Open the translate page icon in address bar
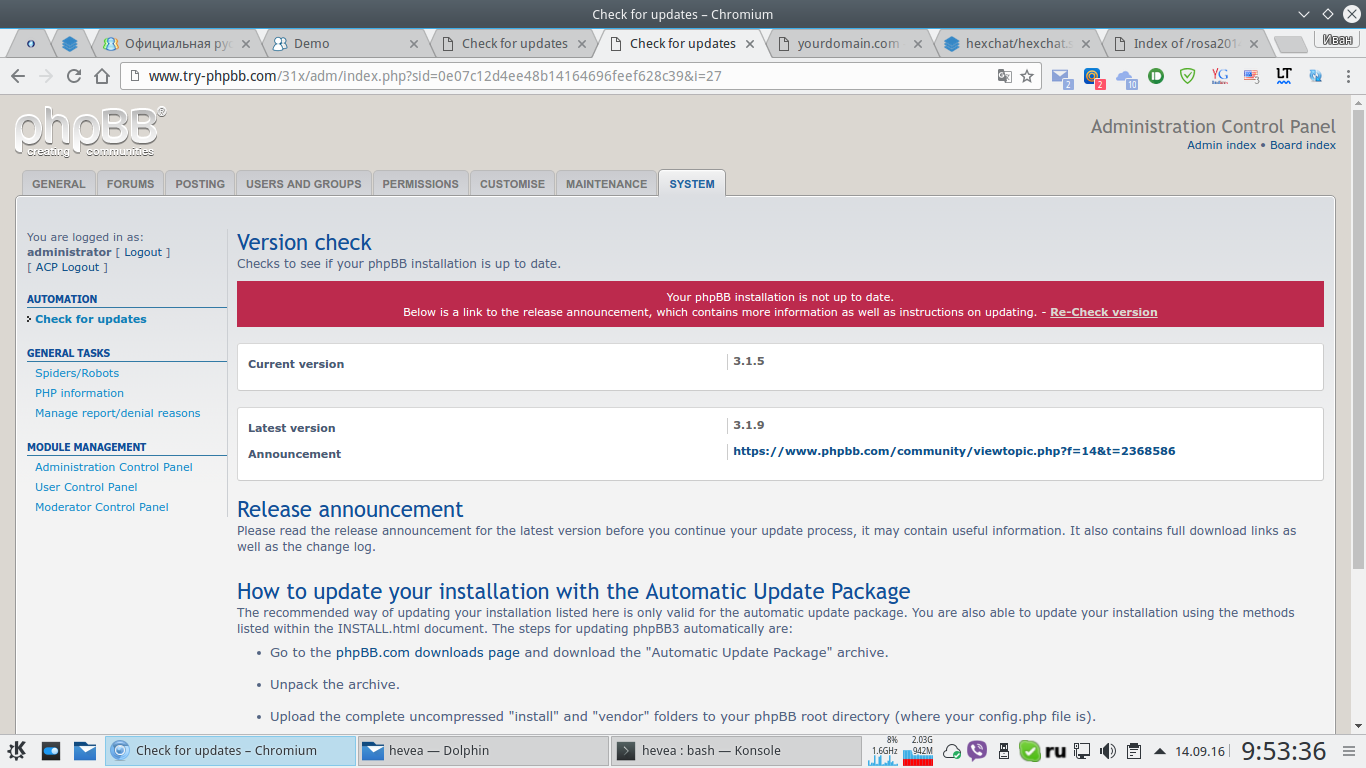 point(1005,76)
